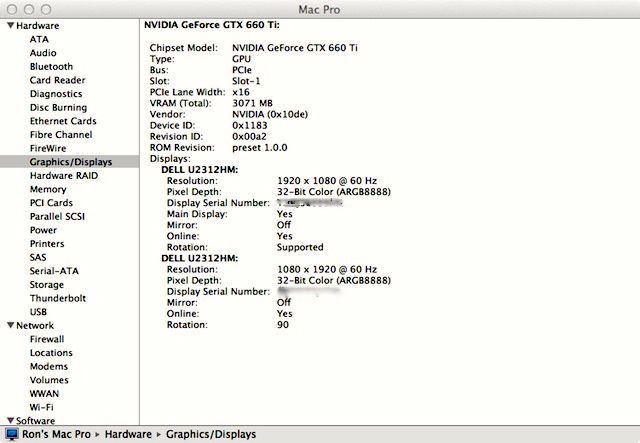
Task: Select the highlighted Graphics/Displays sidebar entry
Action: [69, 162]
